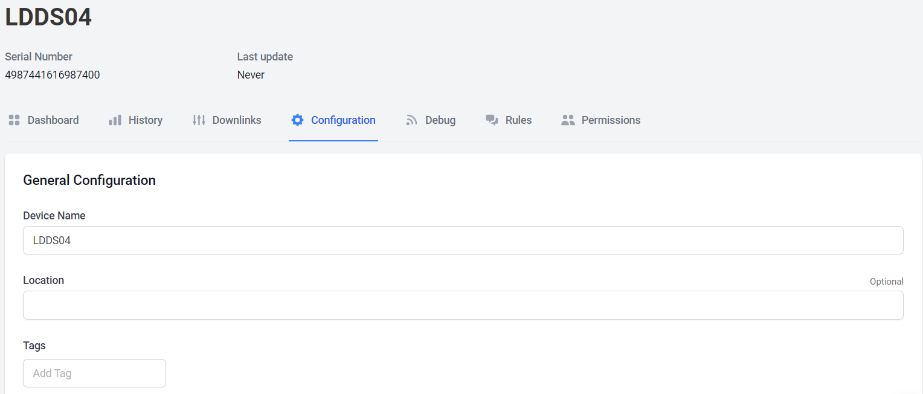Click the Permissions people icon
The width and height of the screenshot is (923, 394).
pos(568,120)
